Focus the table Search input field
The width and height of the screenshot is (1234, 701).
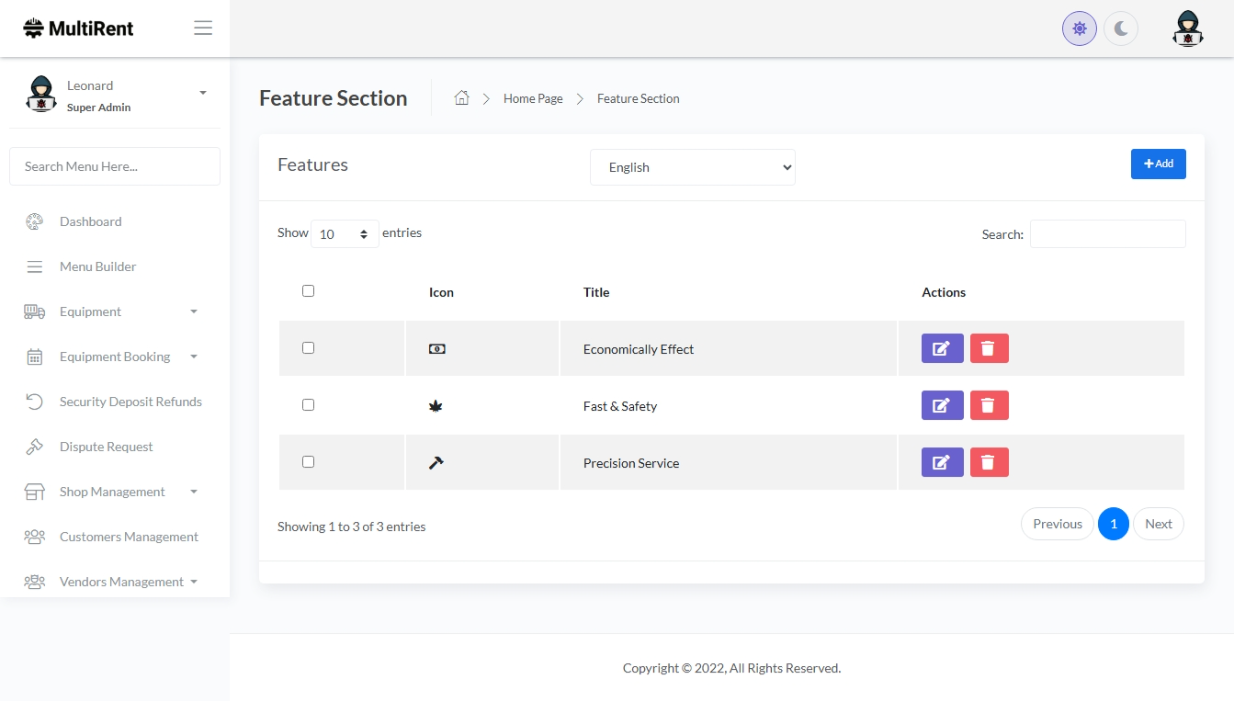[x=1107, y=234]
